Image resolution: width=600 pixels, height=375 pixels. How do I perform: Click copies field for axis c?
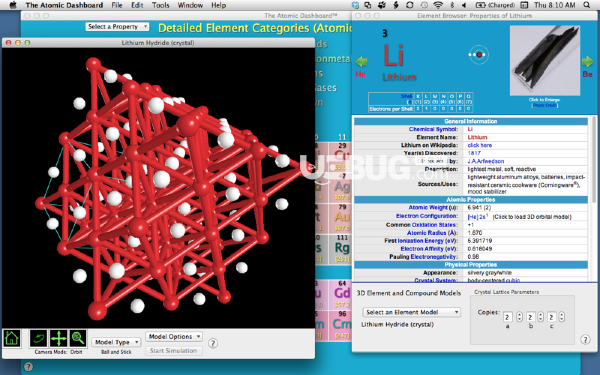[x=551, y=317]
